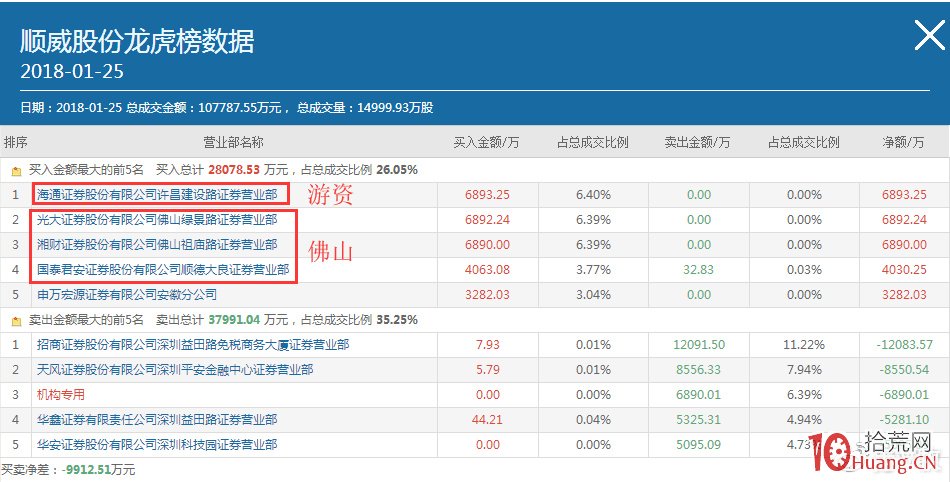Select buy amount 4063.08 cell
The height and width of the screenshot is (482, 950).
pyautogui.click(x=488, y=269)
